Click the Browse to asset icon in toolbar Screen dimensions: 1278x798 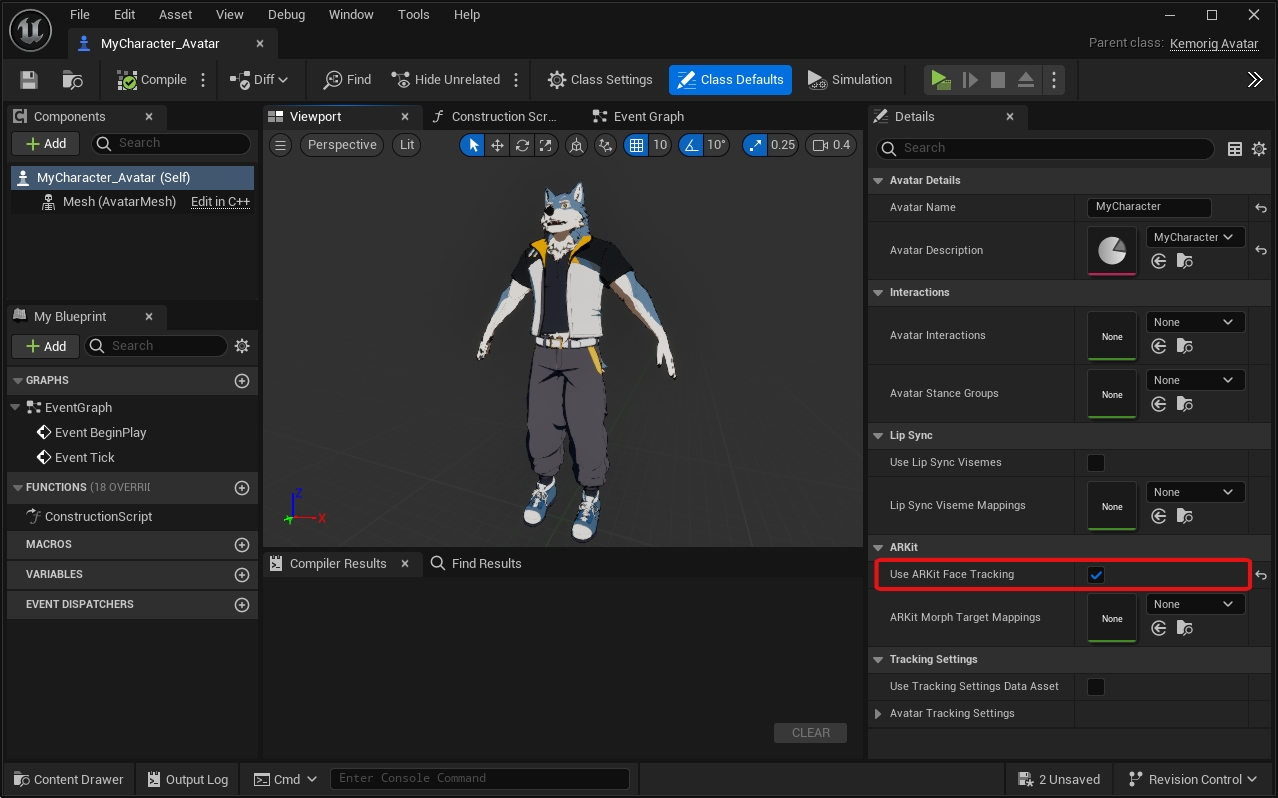(72, 80)
